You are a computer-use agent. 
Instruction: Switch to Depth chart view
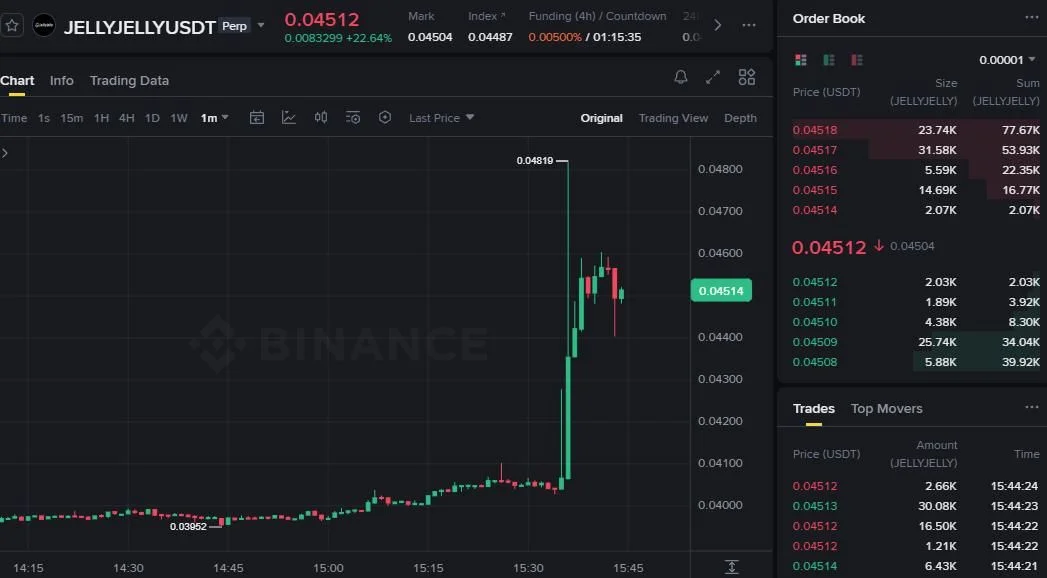(x=741, y=118)
